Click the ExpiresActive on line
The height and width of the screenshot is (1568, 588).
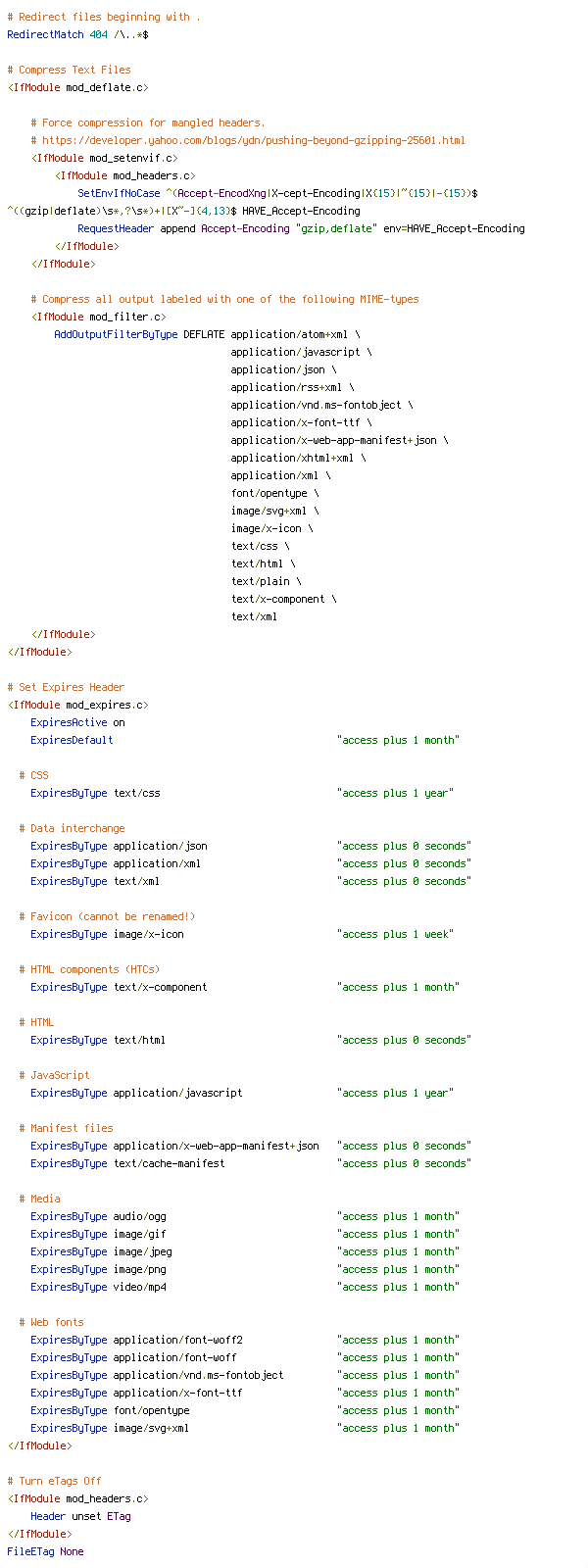pos(77,722)
